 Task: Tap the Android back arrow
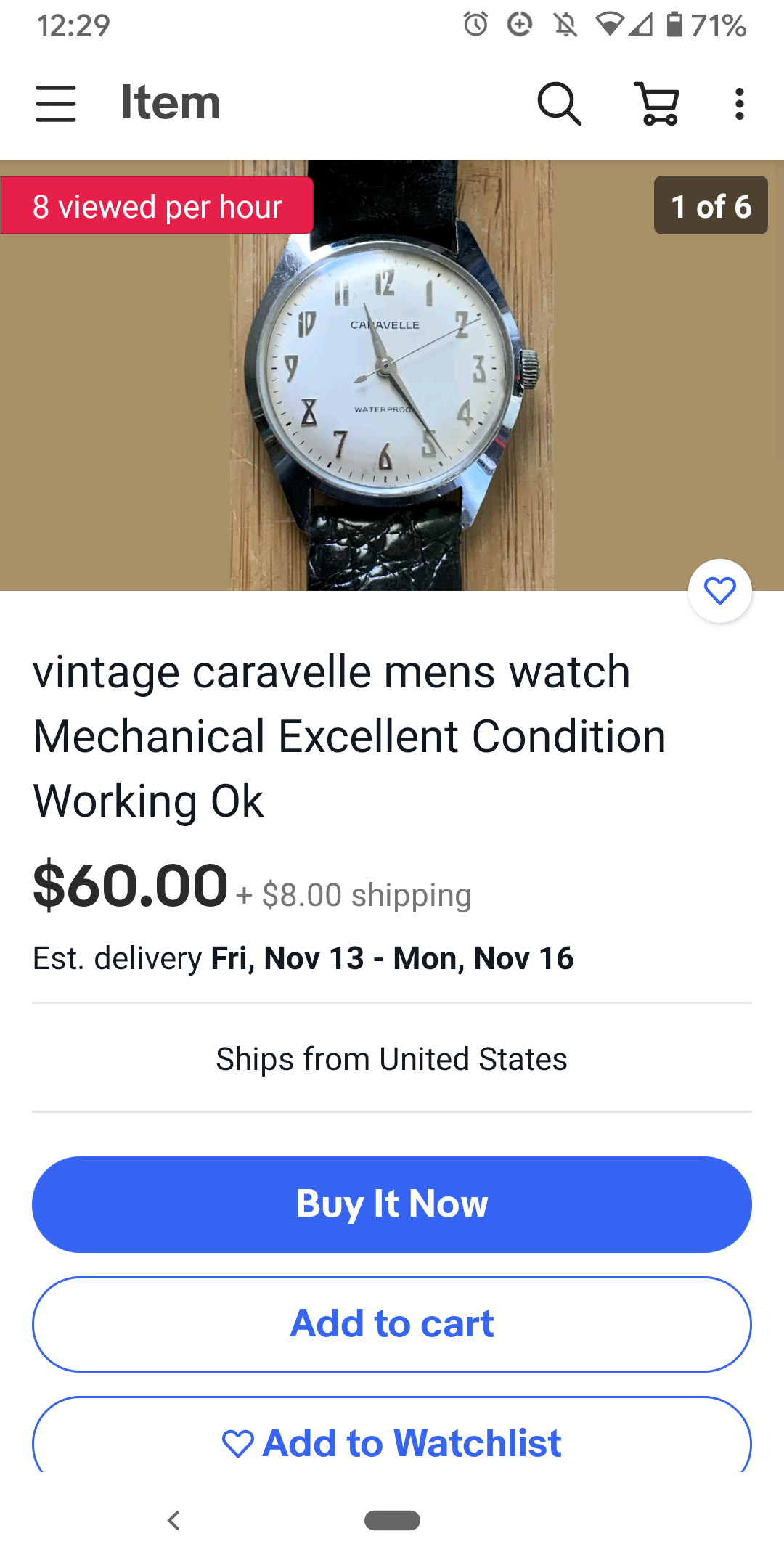click(173, 1520)
